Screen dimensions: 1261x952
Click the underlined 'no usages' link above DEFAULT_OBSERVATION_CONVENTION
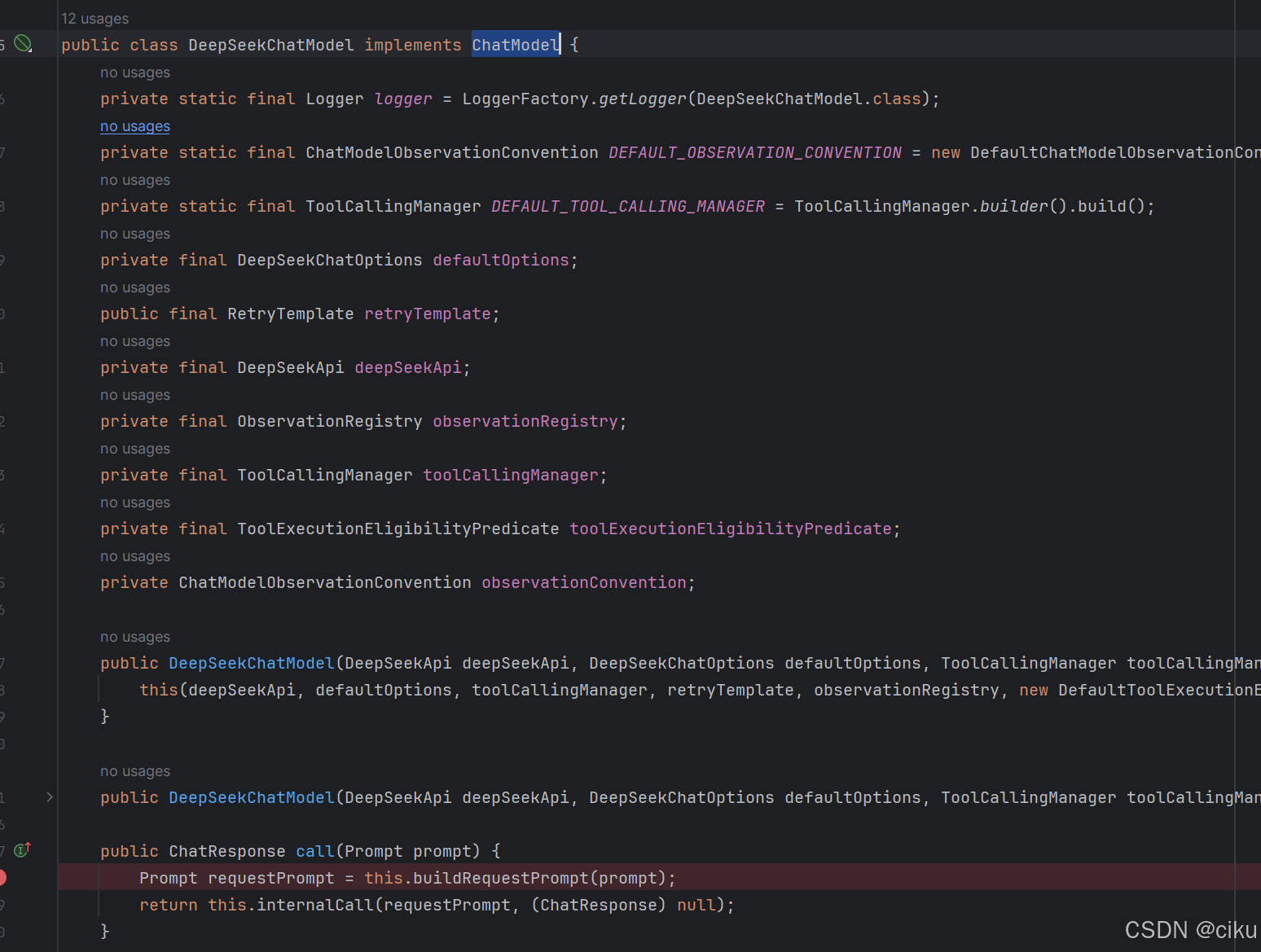pyautogui.click(x=135, y=126)
